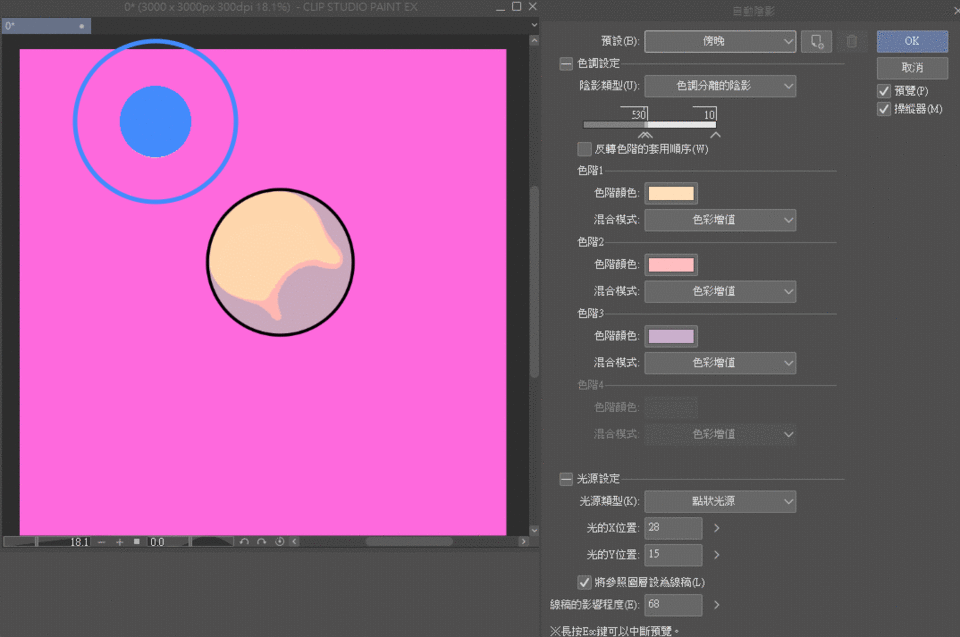The image size is (960, 637).
Task: Click the rotate canvas right icon
Action: [x=261, y=542]
